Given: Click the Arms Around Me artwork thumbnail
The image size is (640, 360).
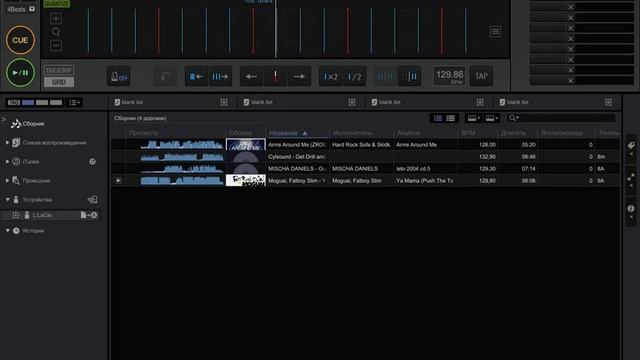Looking at the screenshot, I should pos(246,144).
